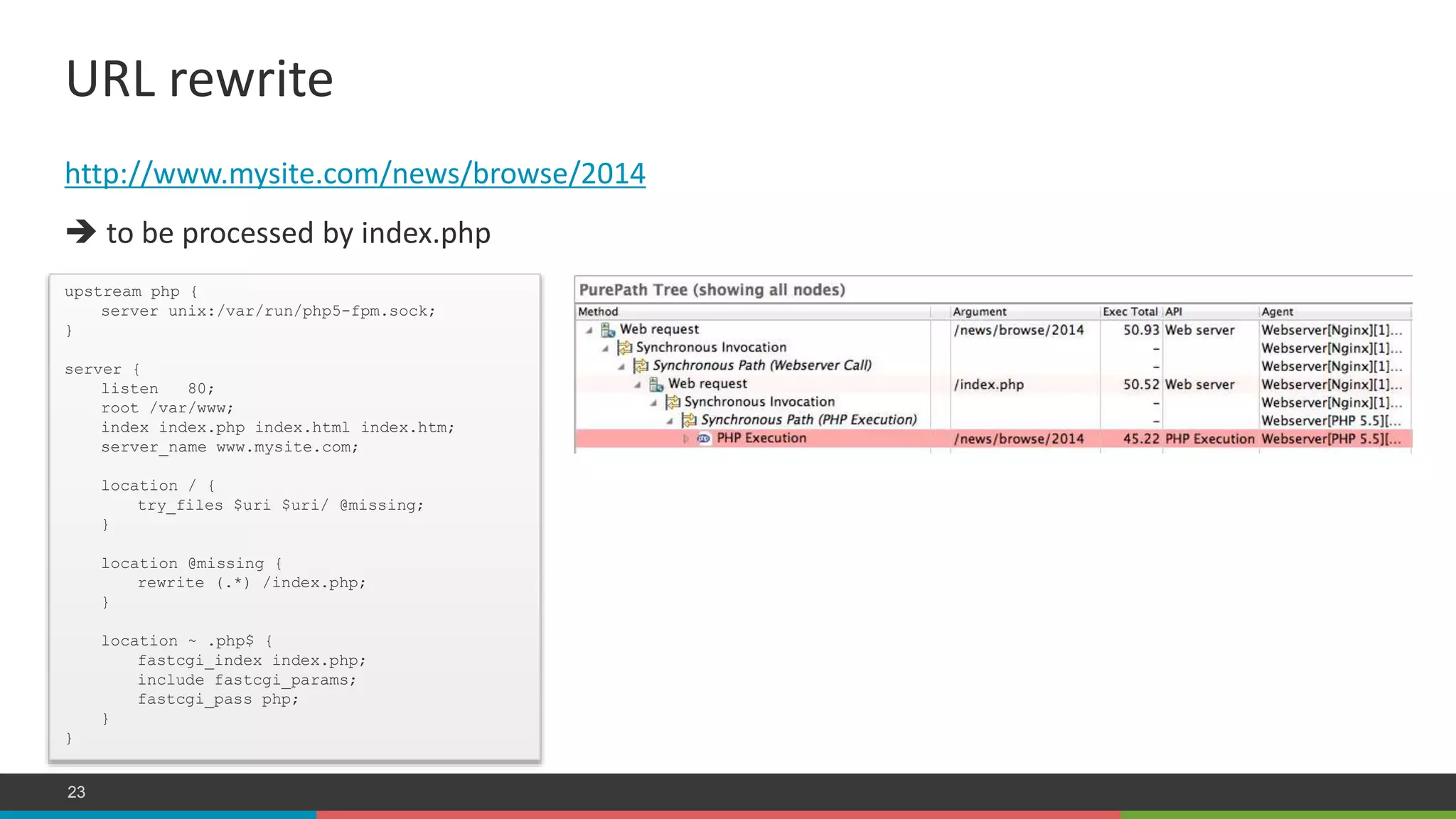Open the mysite.com news browse 2014 link

pos(355,173)
